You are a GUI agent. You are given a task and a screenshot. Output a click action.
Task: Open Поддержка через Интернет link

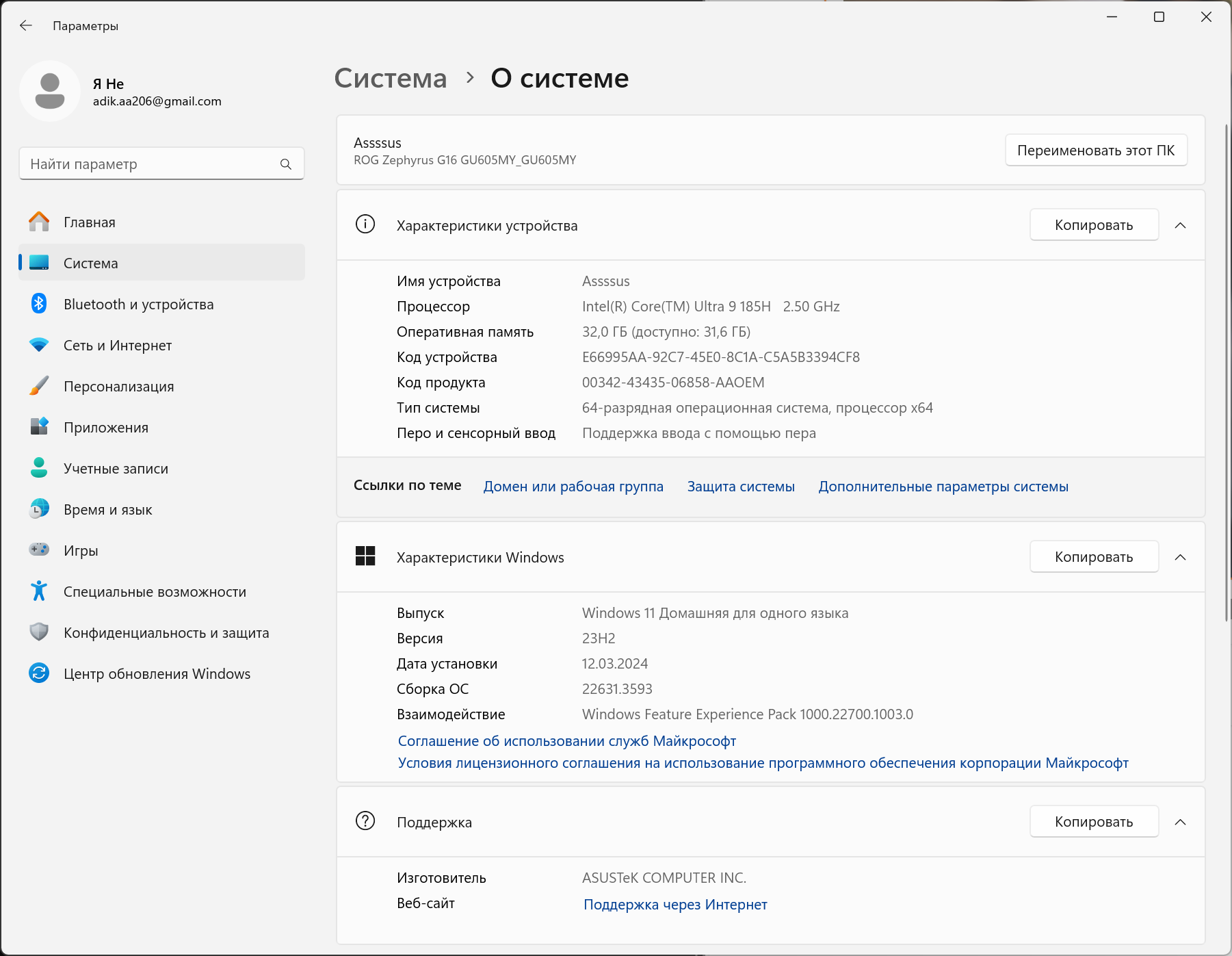tap(675, 905)
